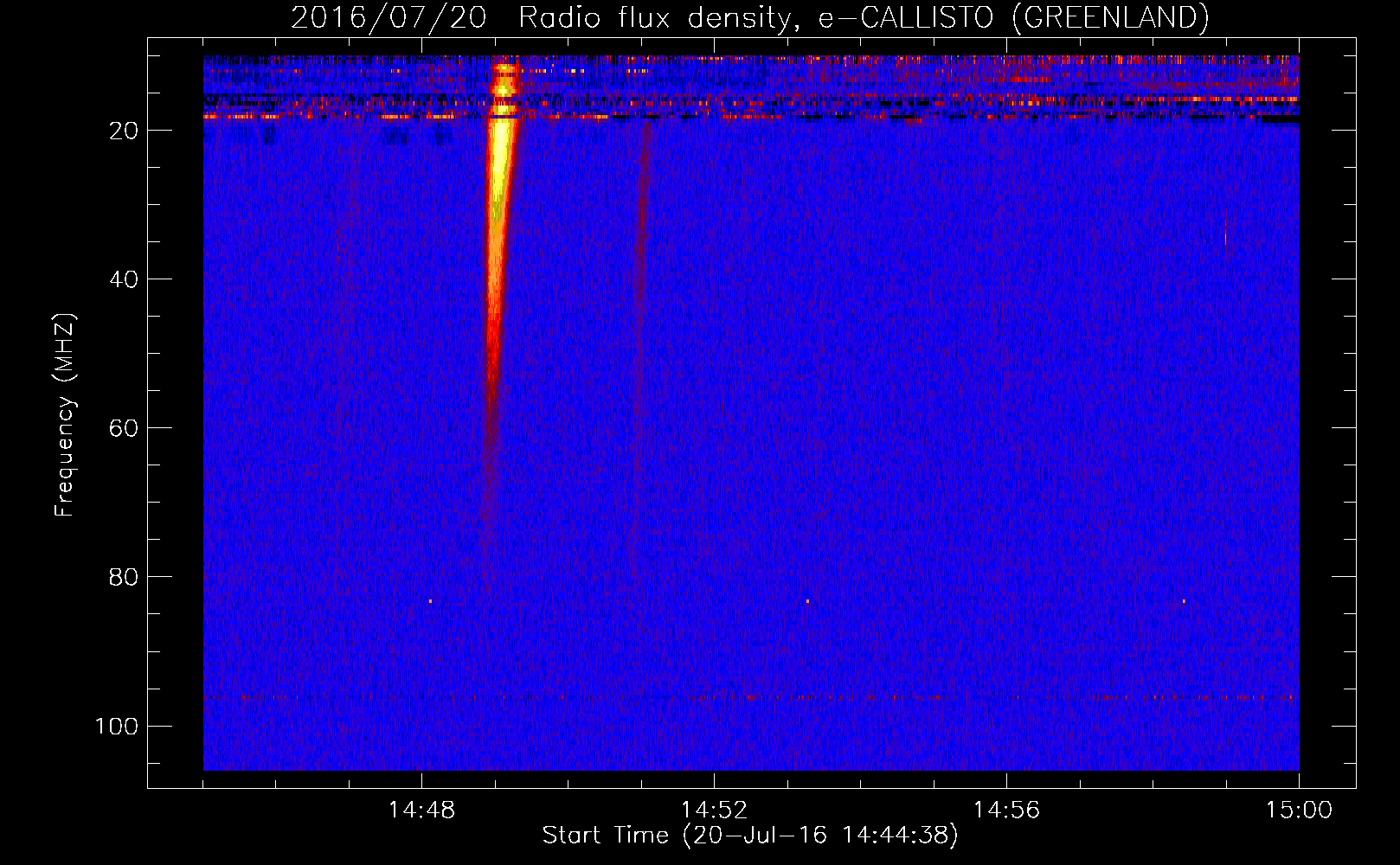Screen dimensions: 1400x865
Task: Click the 14:52 time tick label
Action: [x=714, y=811]
